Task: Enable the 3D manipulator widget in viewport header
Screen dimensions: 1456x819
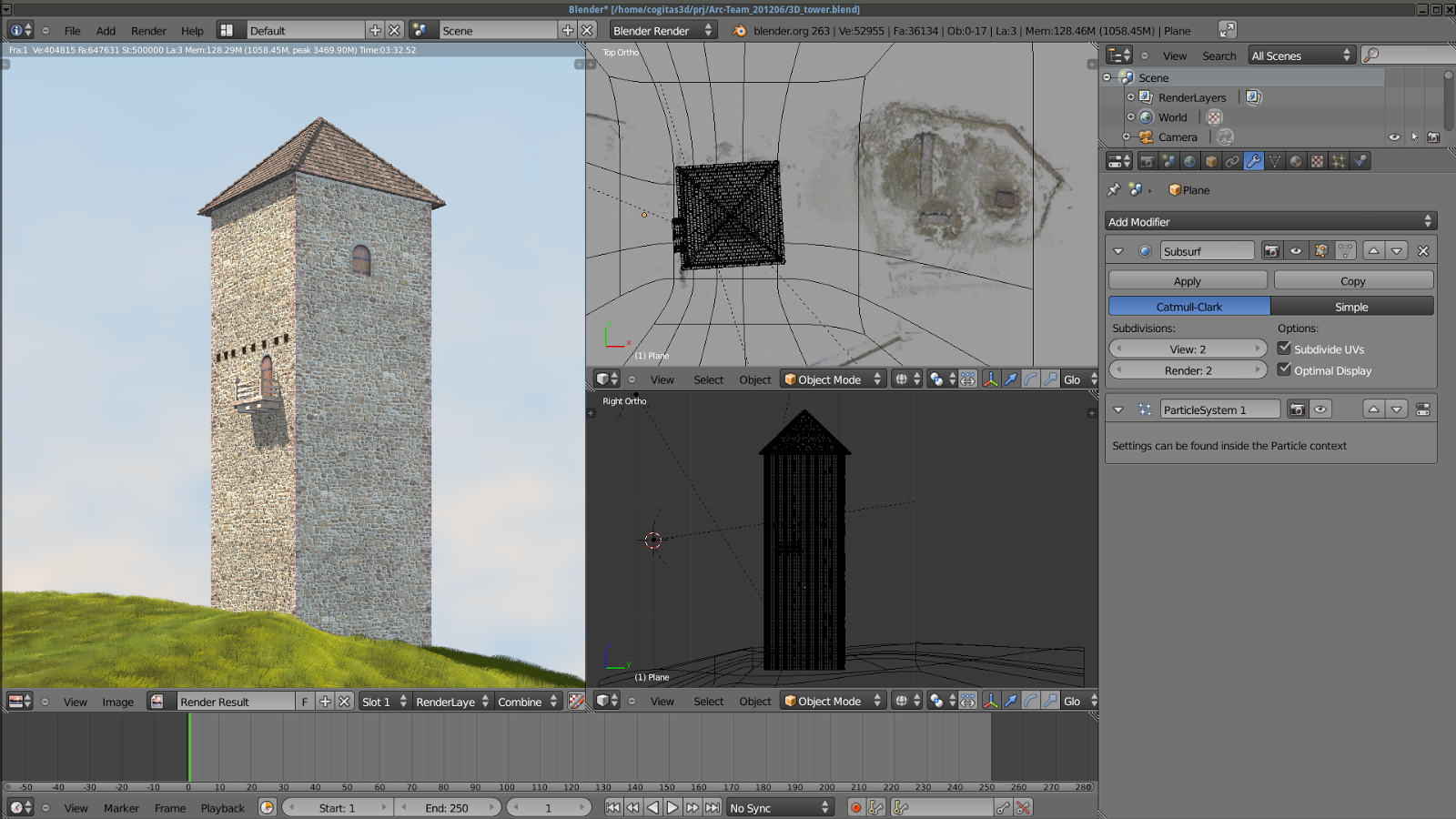Action: [991, 379]
